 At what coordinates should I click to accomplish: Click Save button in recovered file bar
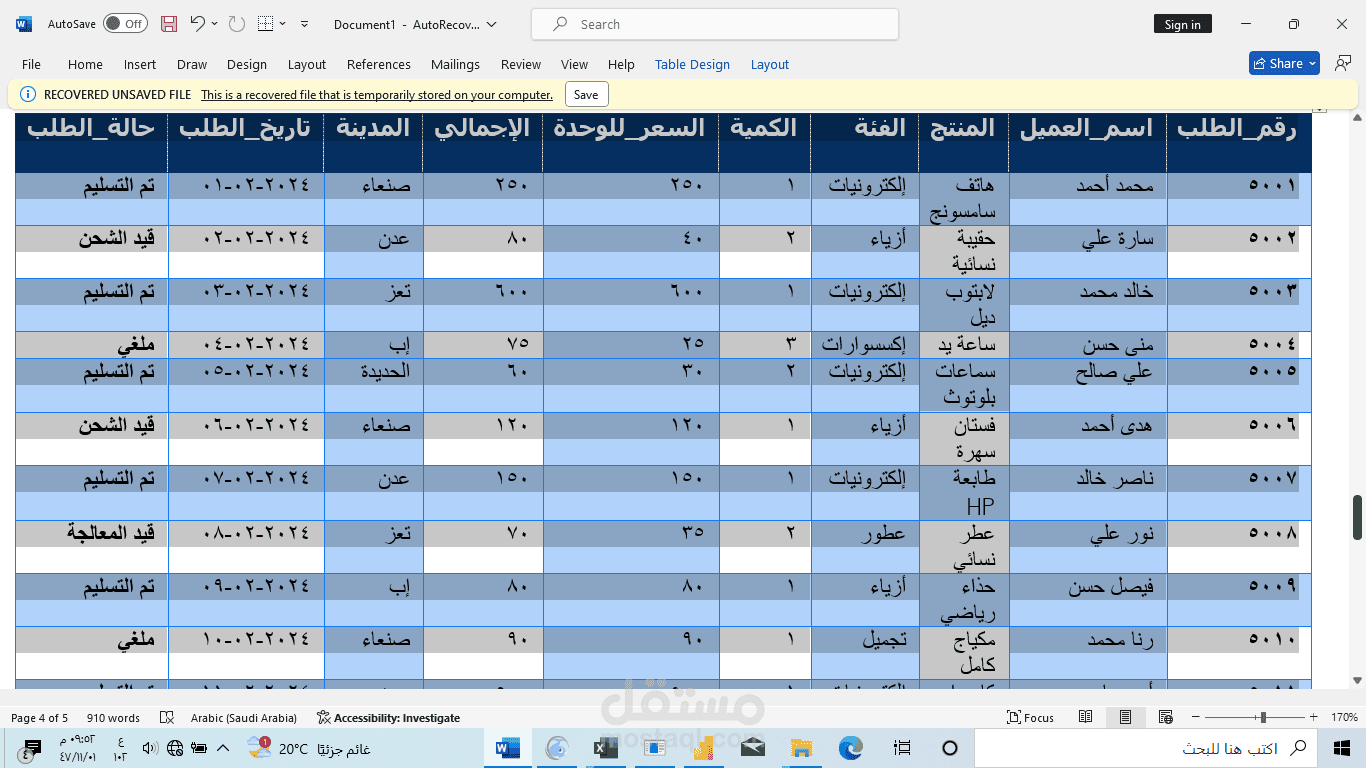[586, 95]
